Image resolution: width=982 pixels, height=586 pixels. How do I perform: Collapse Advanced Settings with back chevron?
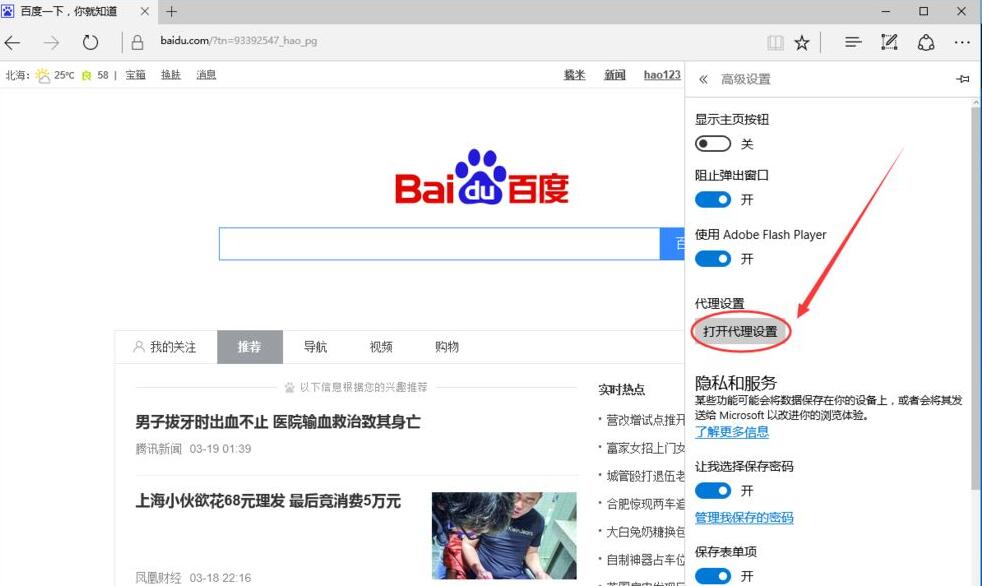pos(703,78)
